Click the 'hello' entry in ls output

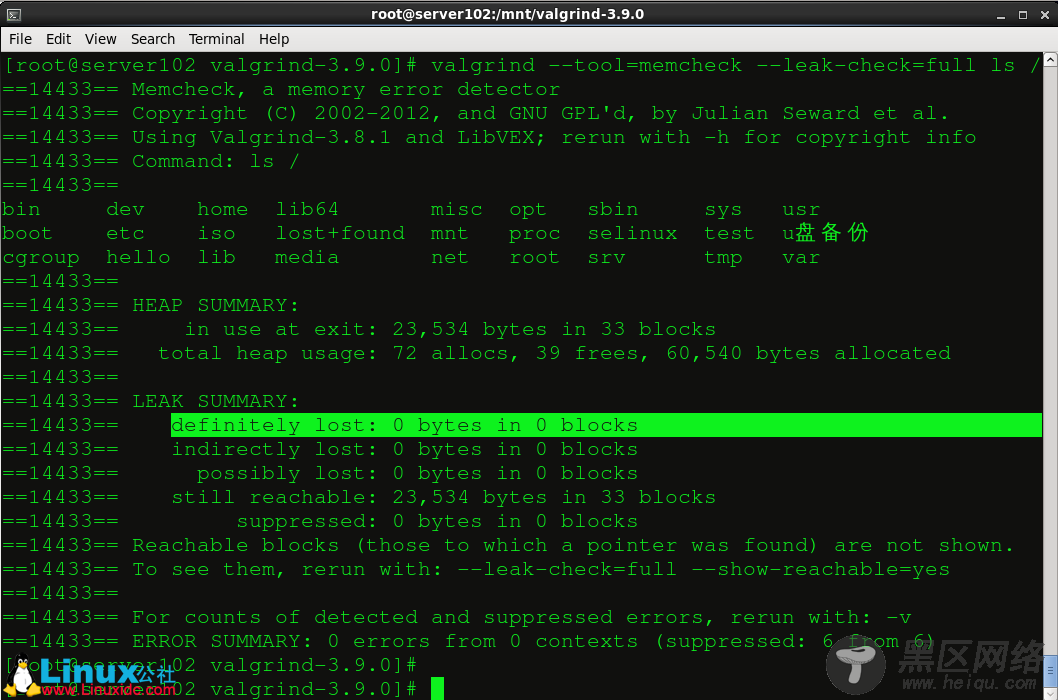(x=138, y=258)
